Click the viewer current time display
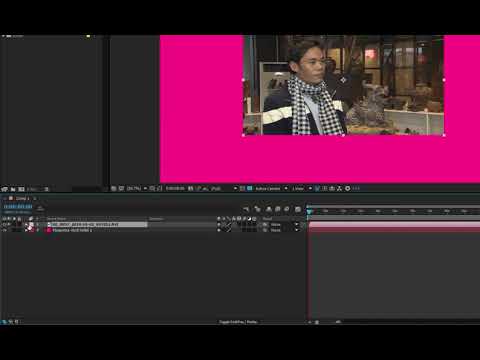 click(175, 189)
